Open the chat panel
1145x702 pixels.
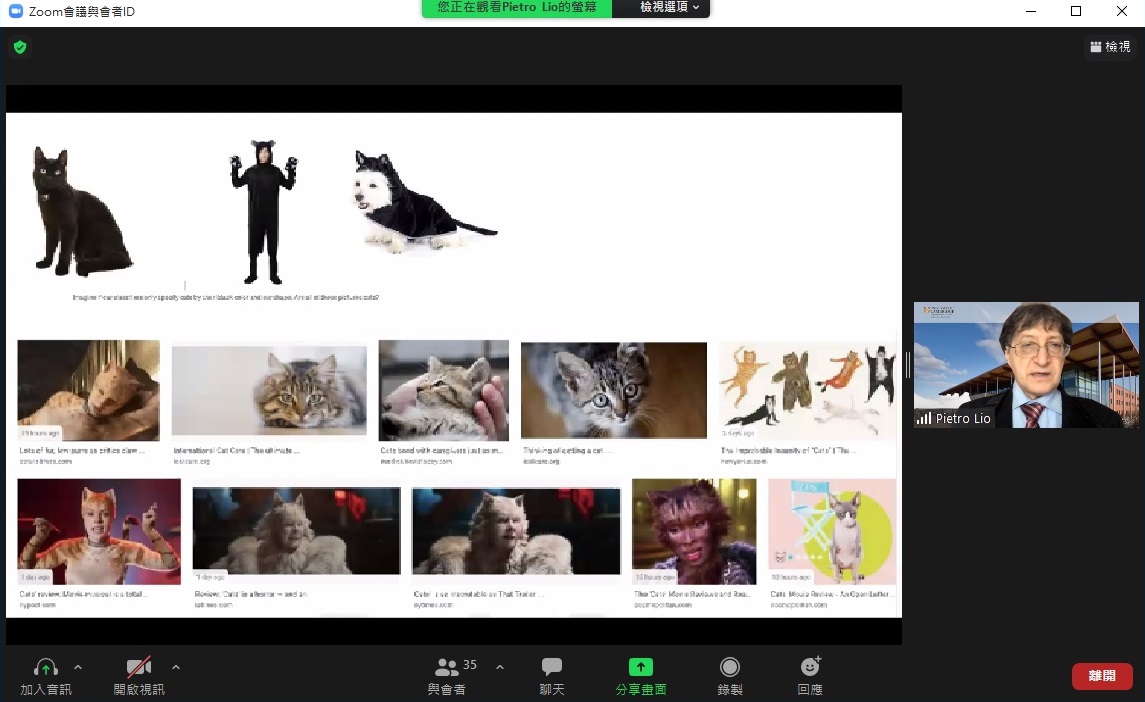tap(552, 675)
